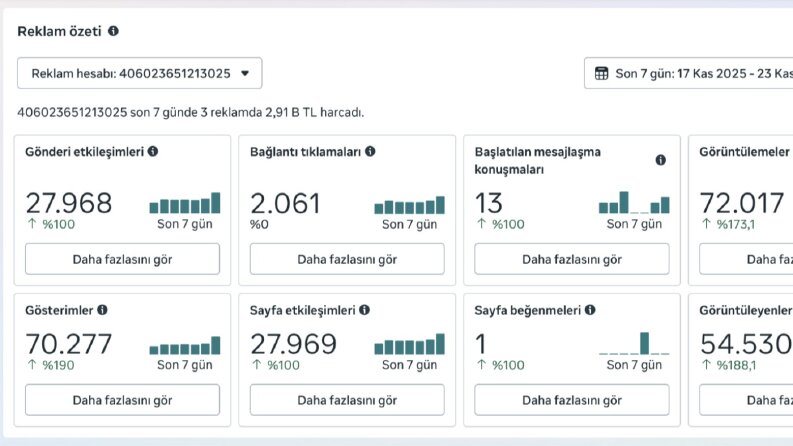Click the 2.061 link clicks value
The width and height of the screenshot is (793, 446).
[x=286, y=203]
